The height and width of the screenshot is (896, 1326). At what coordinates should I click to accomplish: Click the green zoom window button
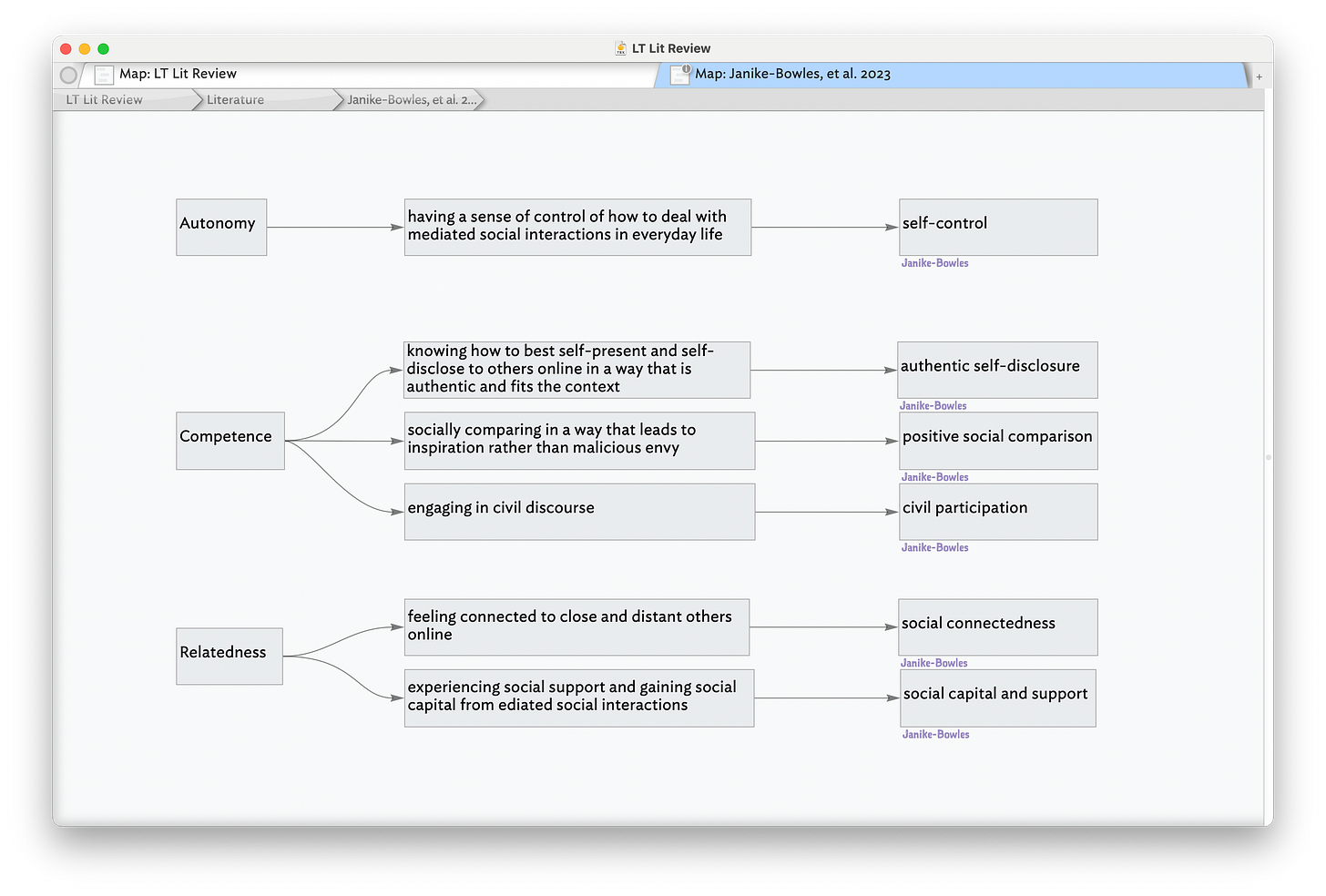click(103, 48)
